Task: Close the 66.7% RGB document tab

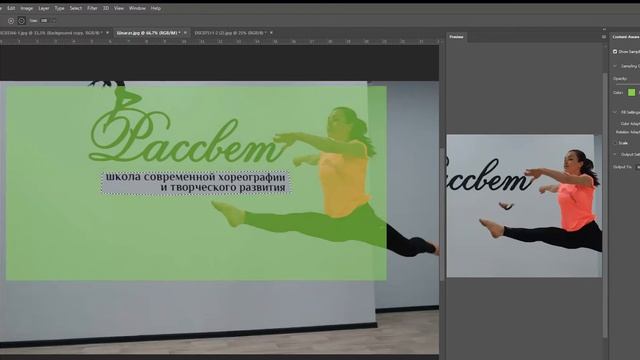Action: pyautogui.click(x=185, y=33)
